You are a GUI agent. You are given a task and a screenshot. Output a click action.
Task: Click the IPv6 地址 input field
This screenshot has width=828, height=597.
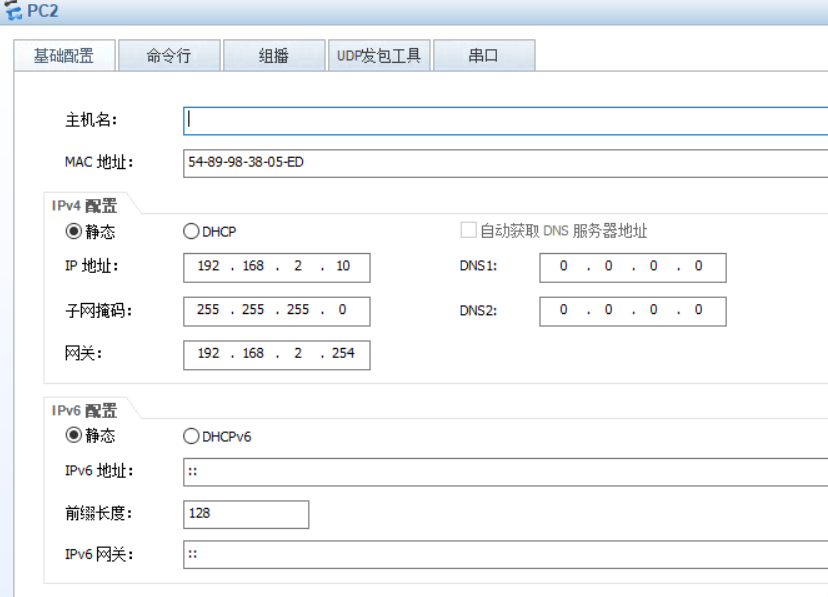pos(505,472)
